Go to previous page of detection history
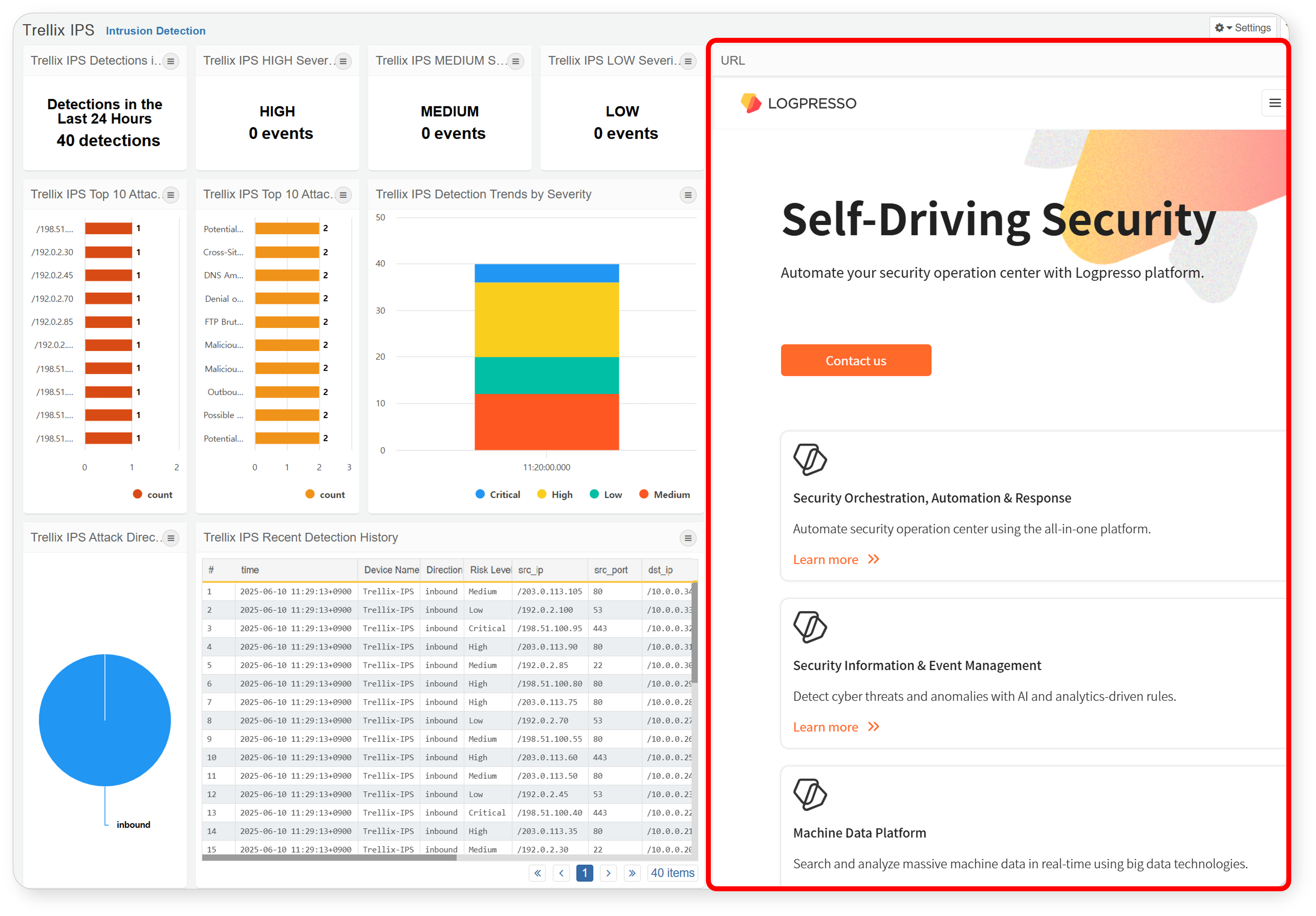Viewport: 1316px width, 916px height. [561, 872]
